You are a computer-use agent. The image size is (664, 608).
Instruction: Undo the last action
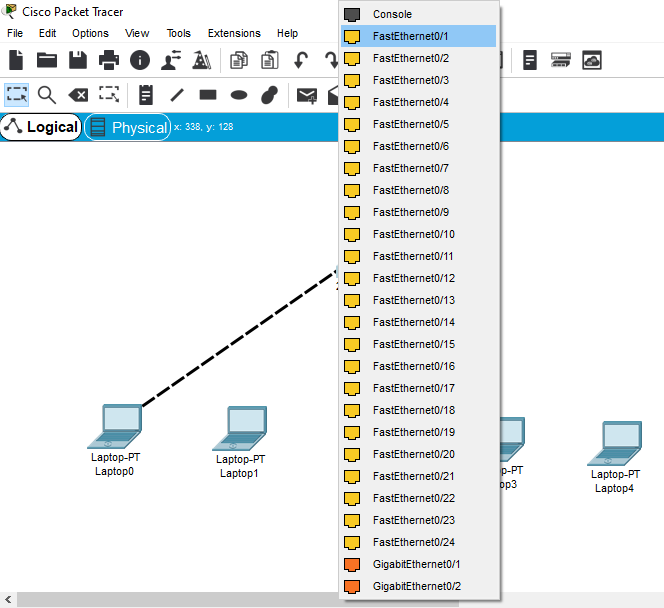(301, 60)
